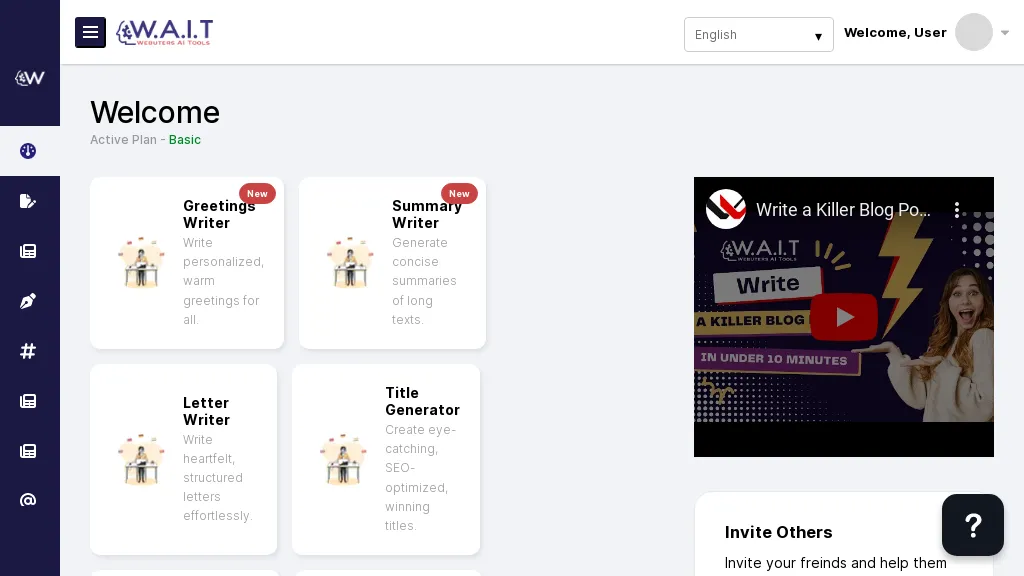Expand the user account caret menu
Screen dimensions: 1024x576
1005,33
